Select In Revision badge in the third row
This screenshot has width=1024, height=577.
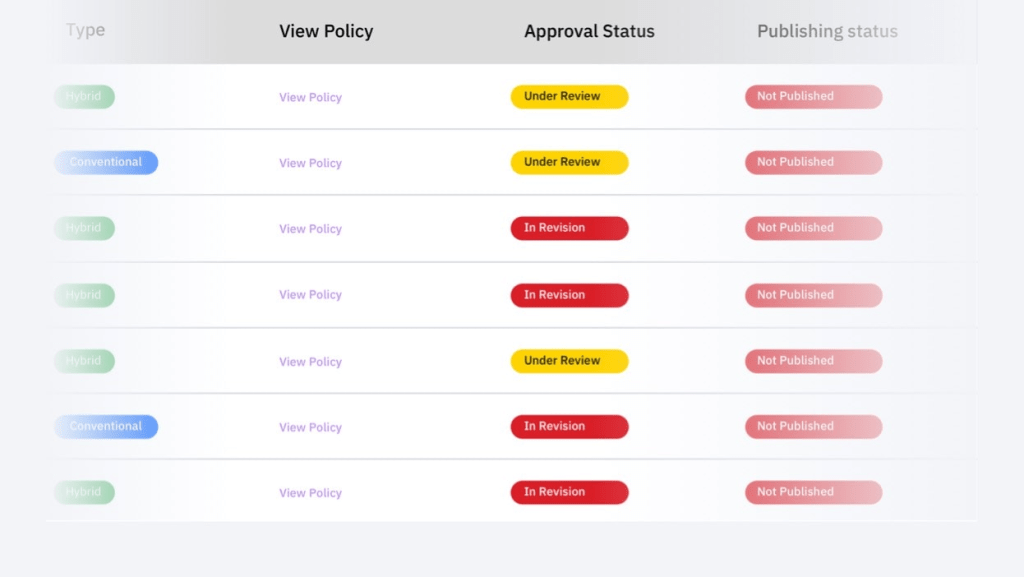569,228
